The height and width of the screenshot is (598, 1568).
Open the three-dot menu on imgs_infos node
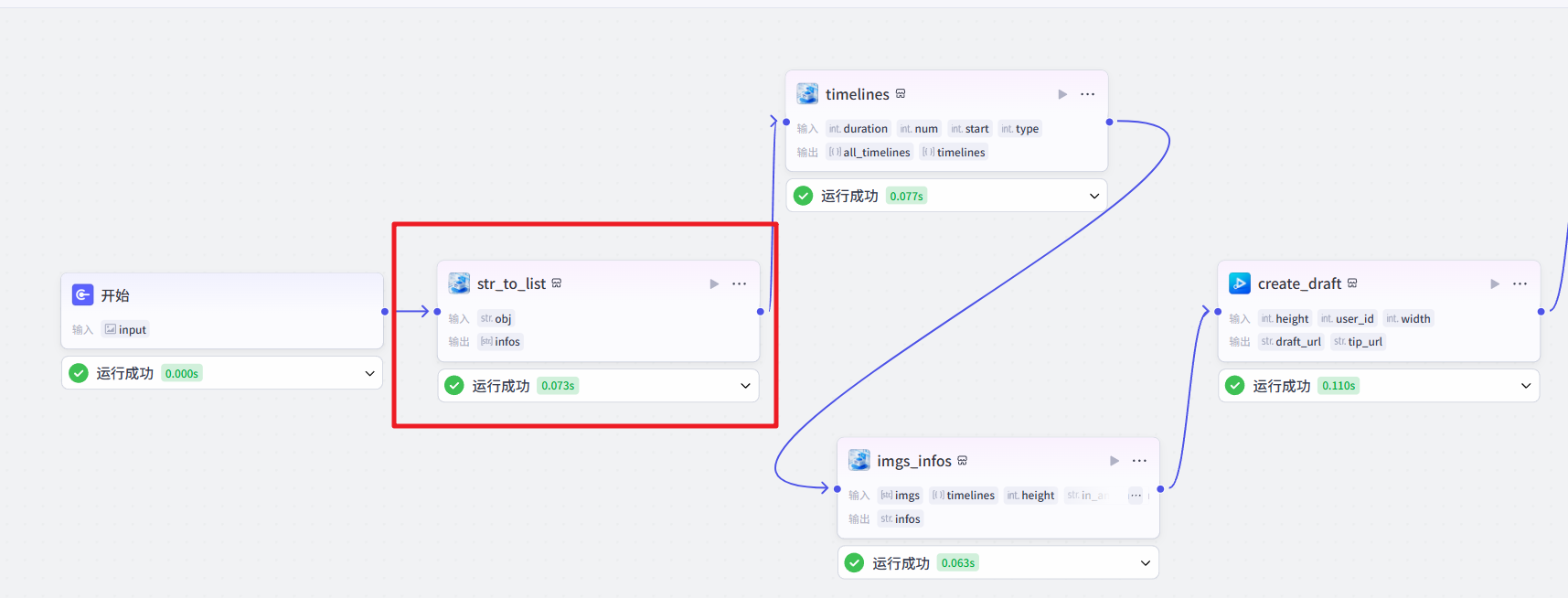1139,461
